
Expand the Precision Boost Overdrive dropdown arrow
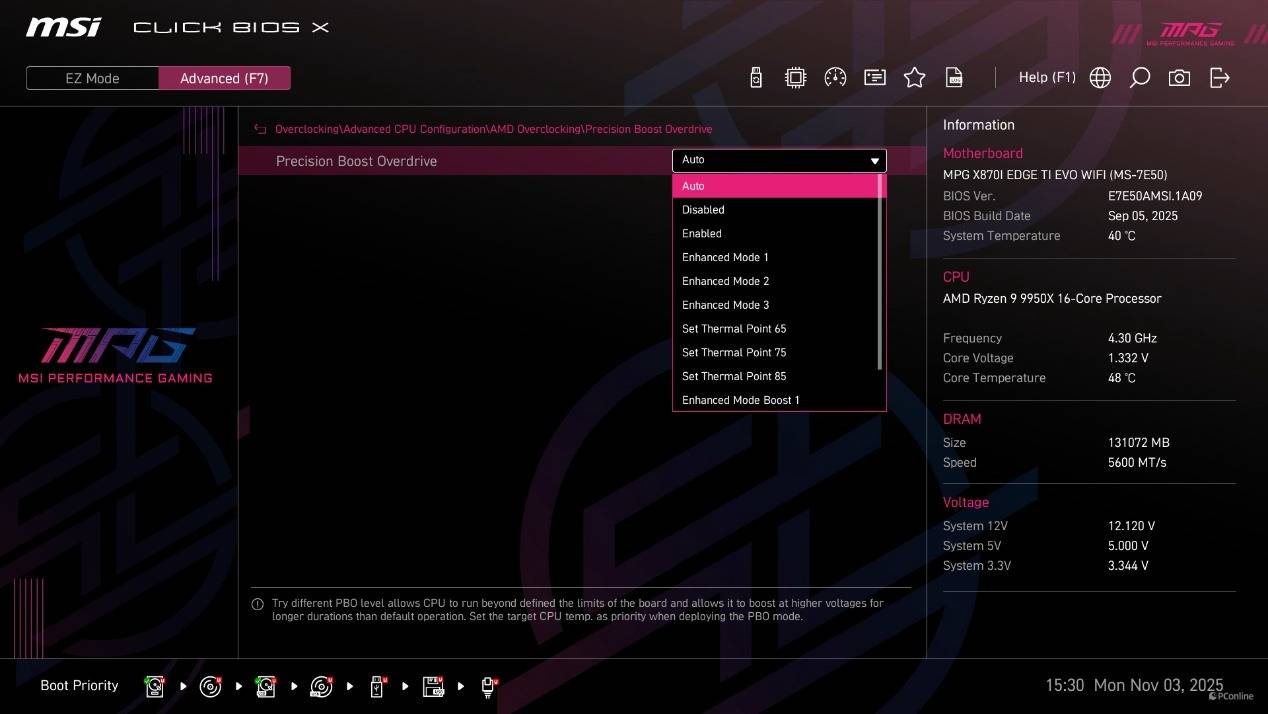click(x=875, y=161)
